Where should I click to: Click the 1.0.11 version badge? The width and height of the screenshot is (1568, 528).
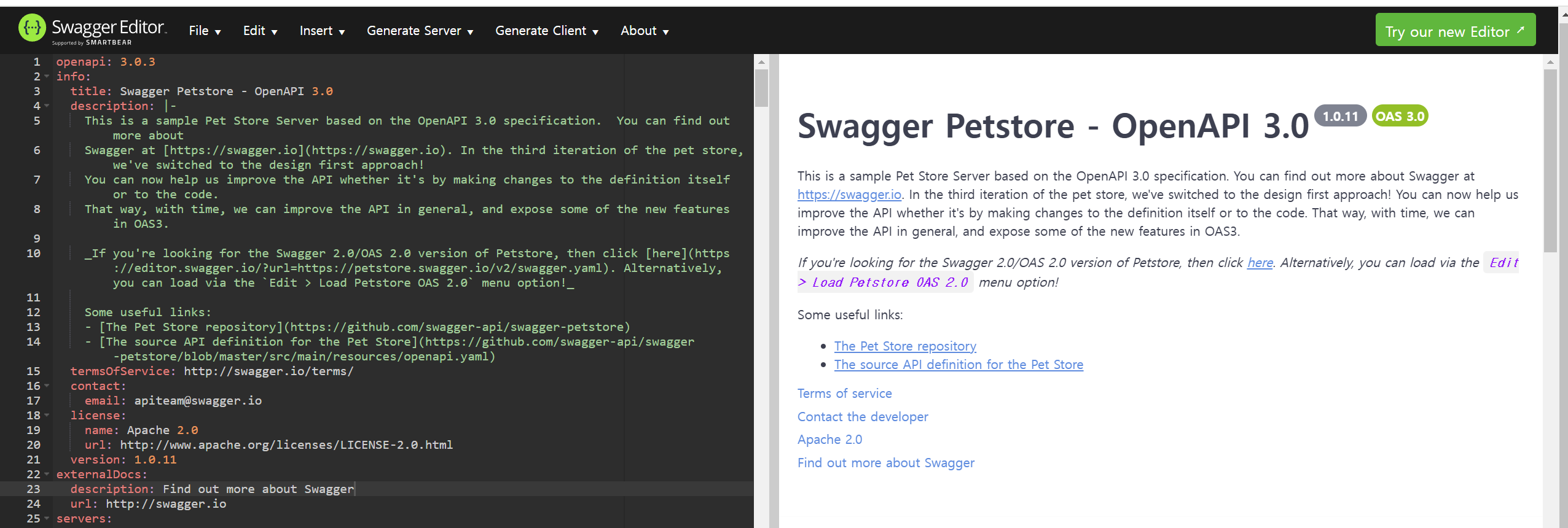pyautogui.click(x=1340, y=116)
